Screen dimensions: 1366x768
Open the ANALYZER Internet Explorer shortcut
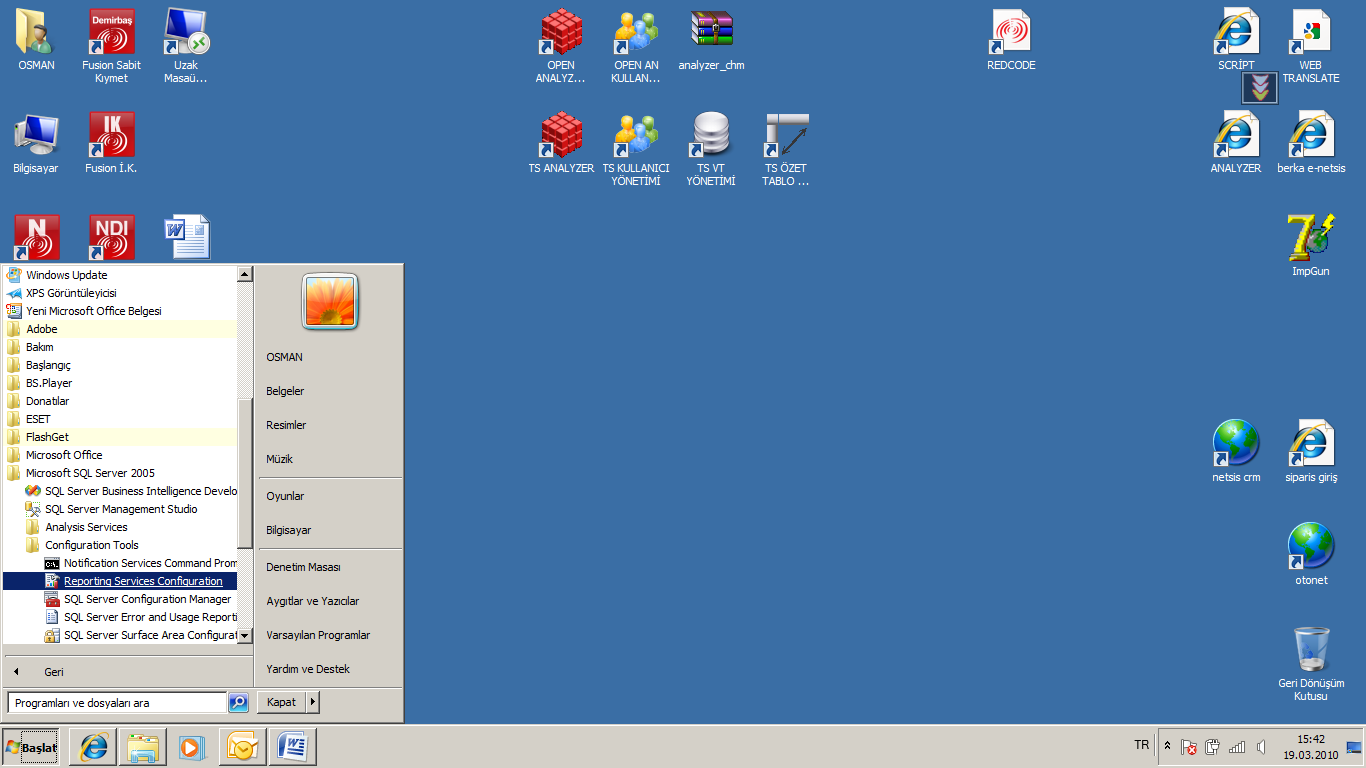coord(1236,135)
